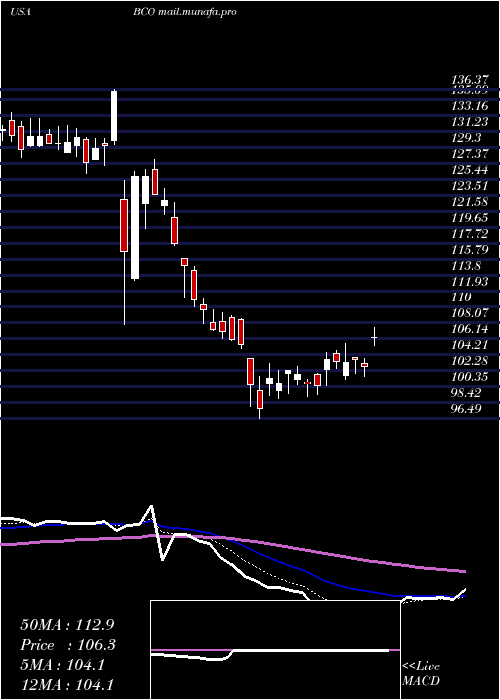Click the tall white candle reaching 136.37

click(x=114, y=116)
